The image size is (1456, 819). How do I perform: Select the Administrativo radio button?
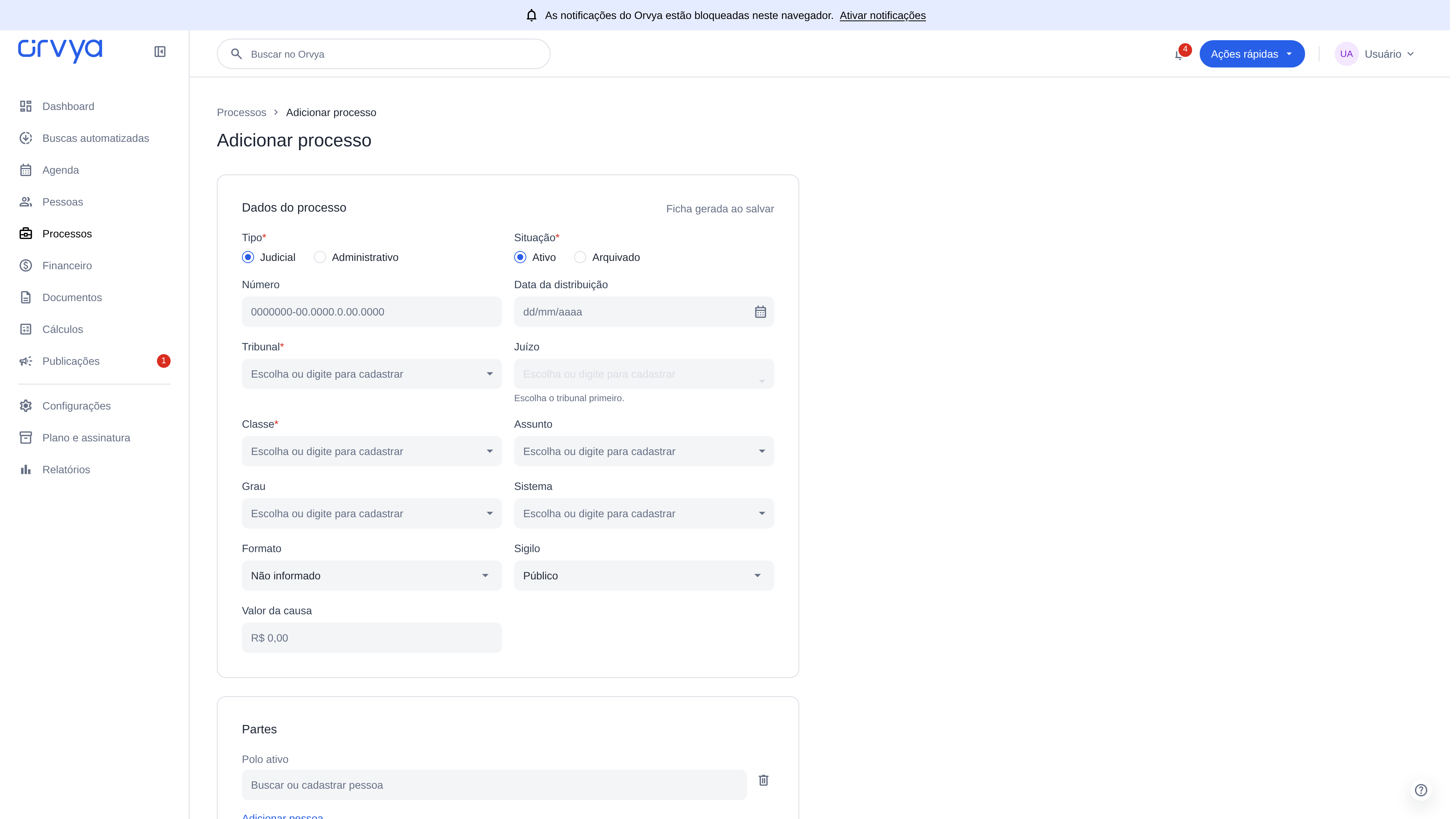[x=320, y=258]
